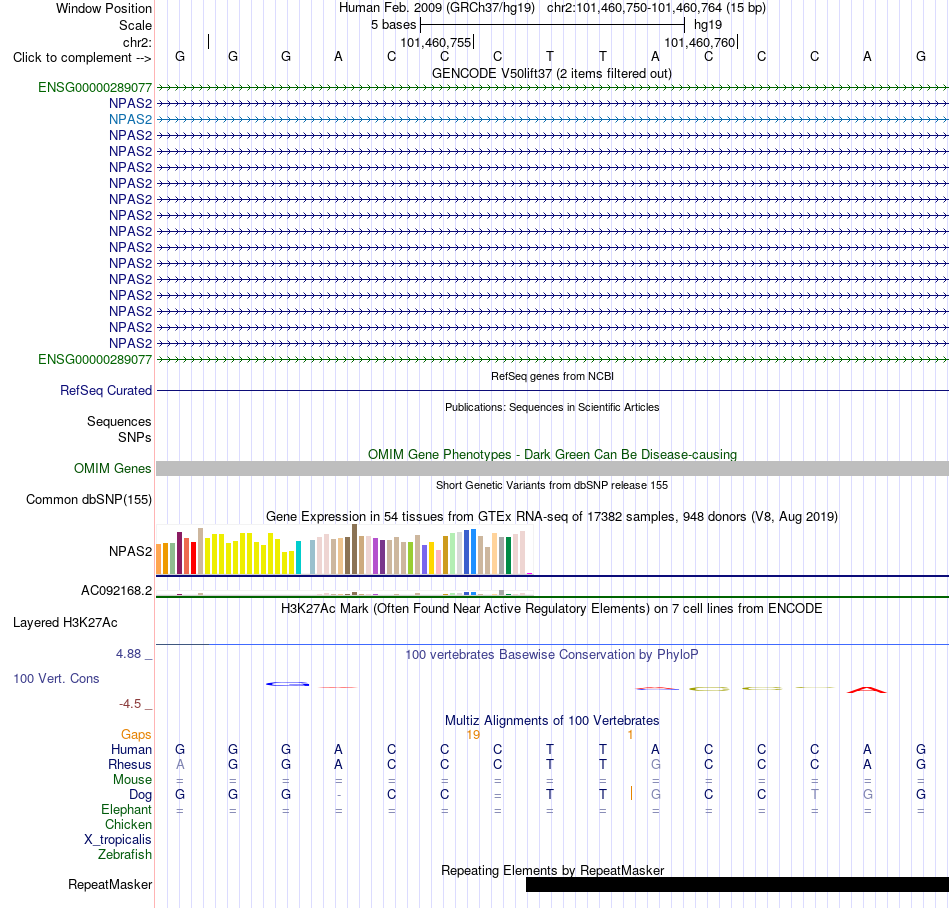Click the OMIM Genes track label
The image size is (950, 908).
coord(112,468)
